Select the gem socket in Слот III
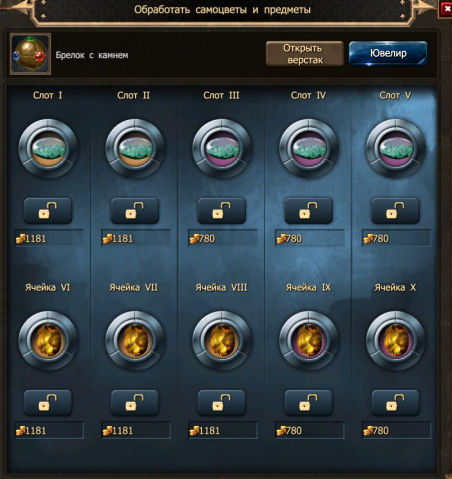This screenshot has height=479, width=452. click(222, 149)
